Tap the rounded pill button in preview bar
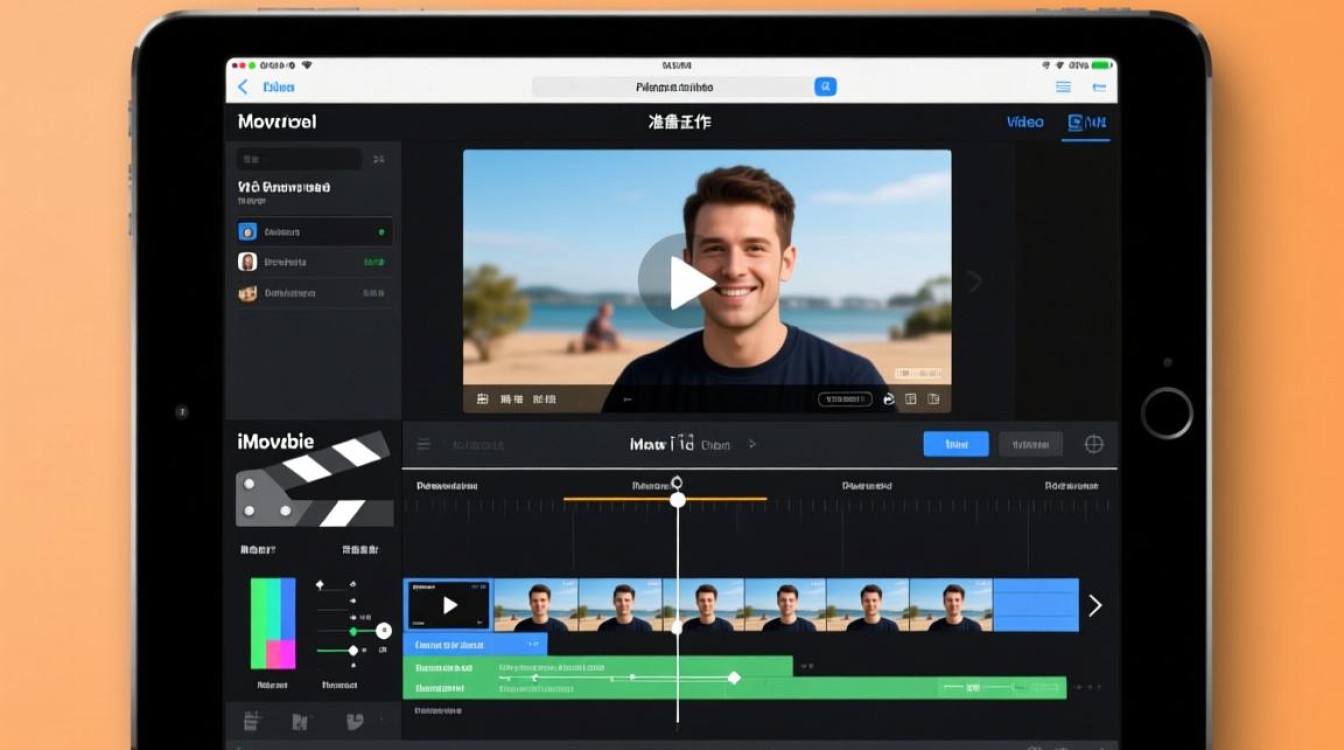This screenshot has height=750, width=1344. (x=845, y=399)
